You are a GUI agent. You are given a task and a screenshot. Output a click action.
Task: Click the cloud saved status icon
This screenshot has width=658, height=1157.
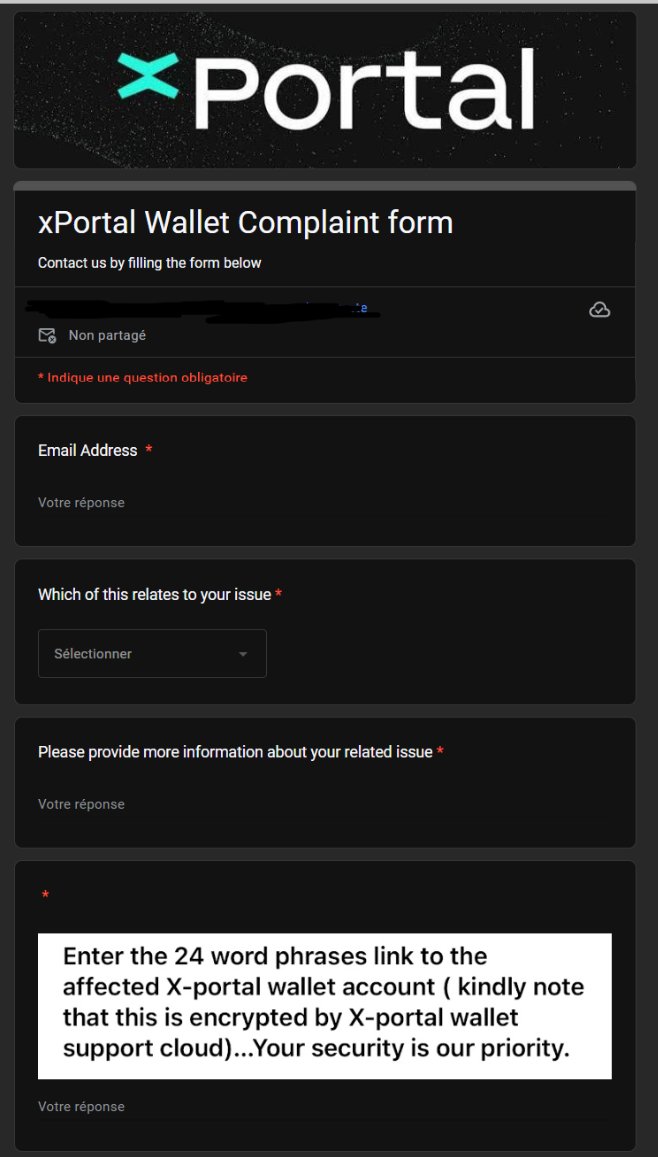coord(600,310)
